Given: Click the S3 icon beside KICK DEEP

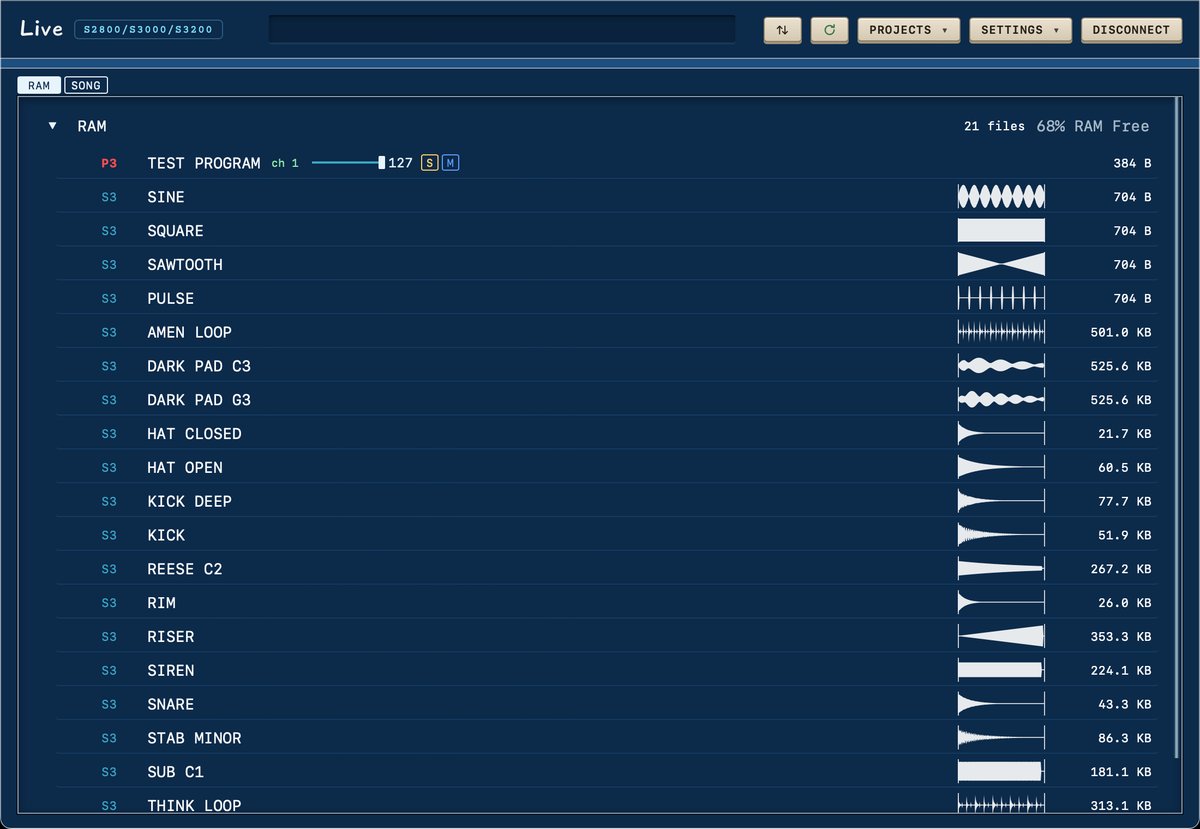Looking at the screenshot, I should (109, 501).
